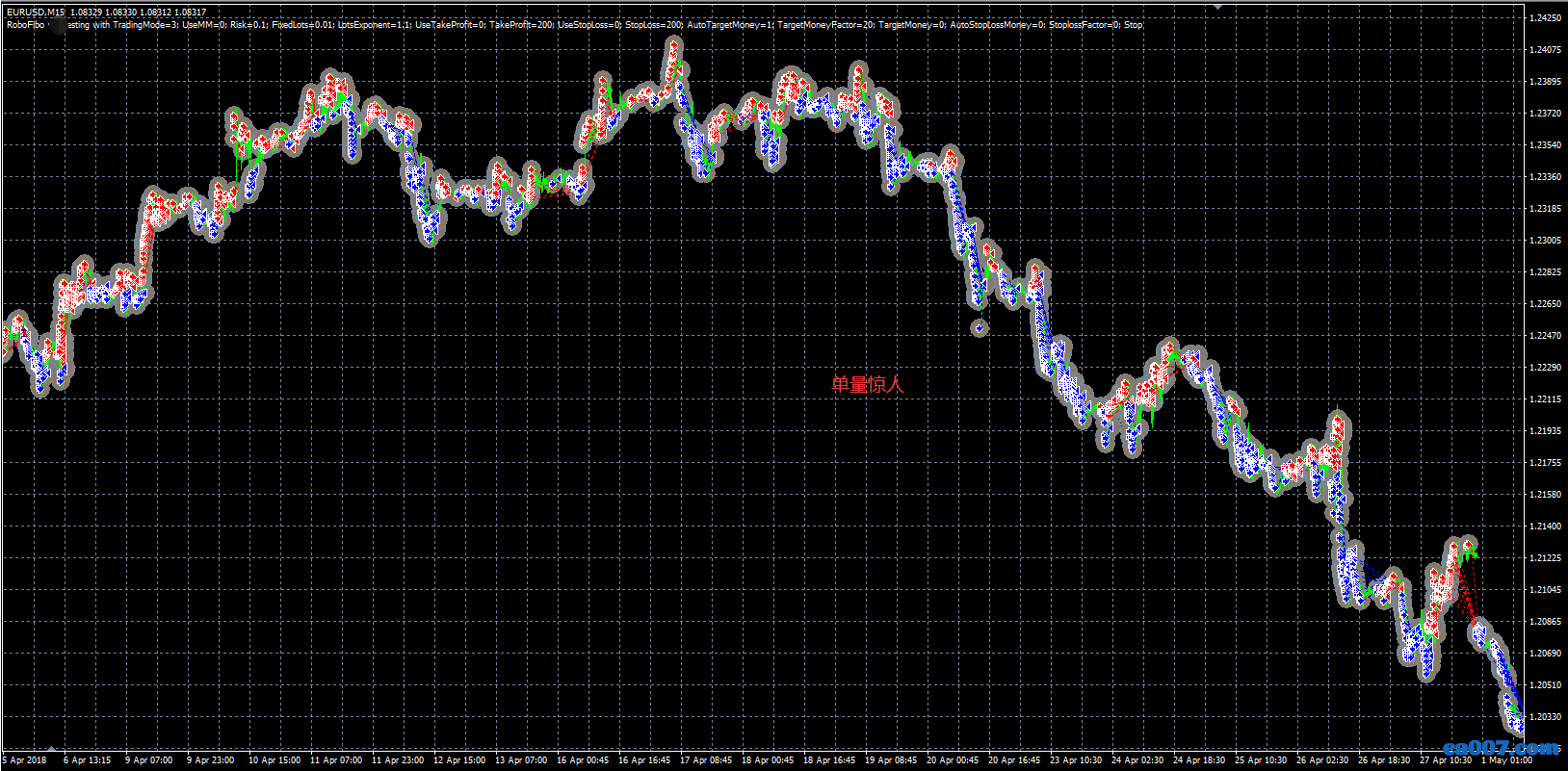
Task: Click the red Chinese text label on chart
Action: coord(868,384)
